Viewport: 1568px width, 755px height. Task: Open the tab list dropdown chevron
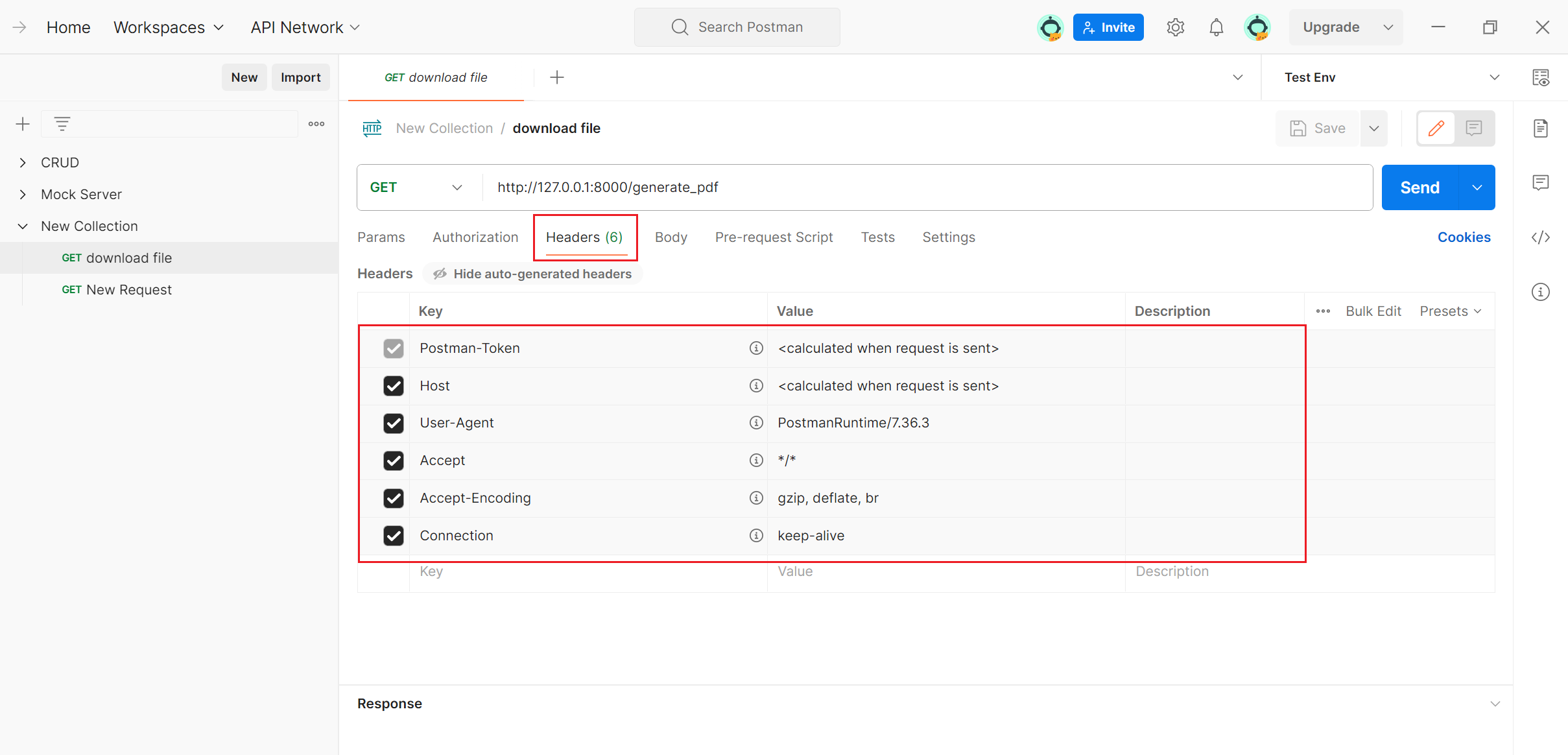(1237, 77)
